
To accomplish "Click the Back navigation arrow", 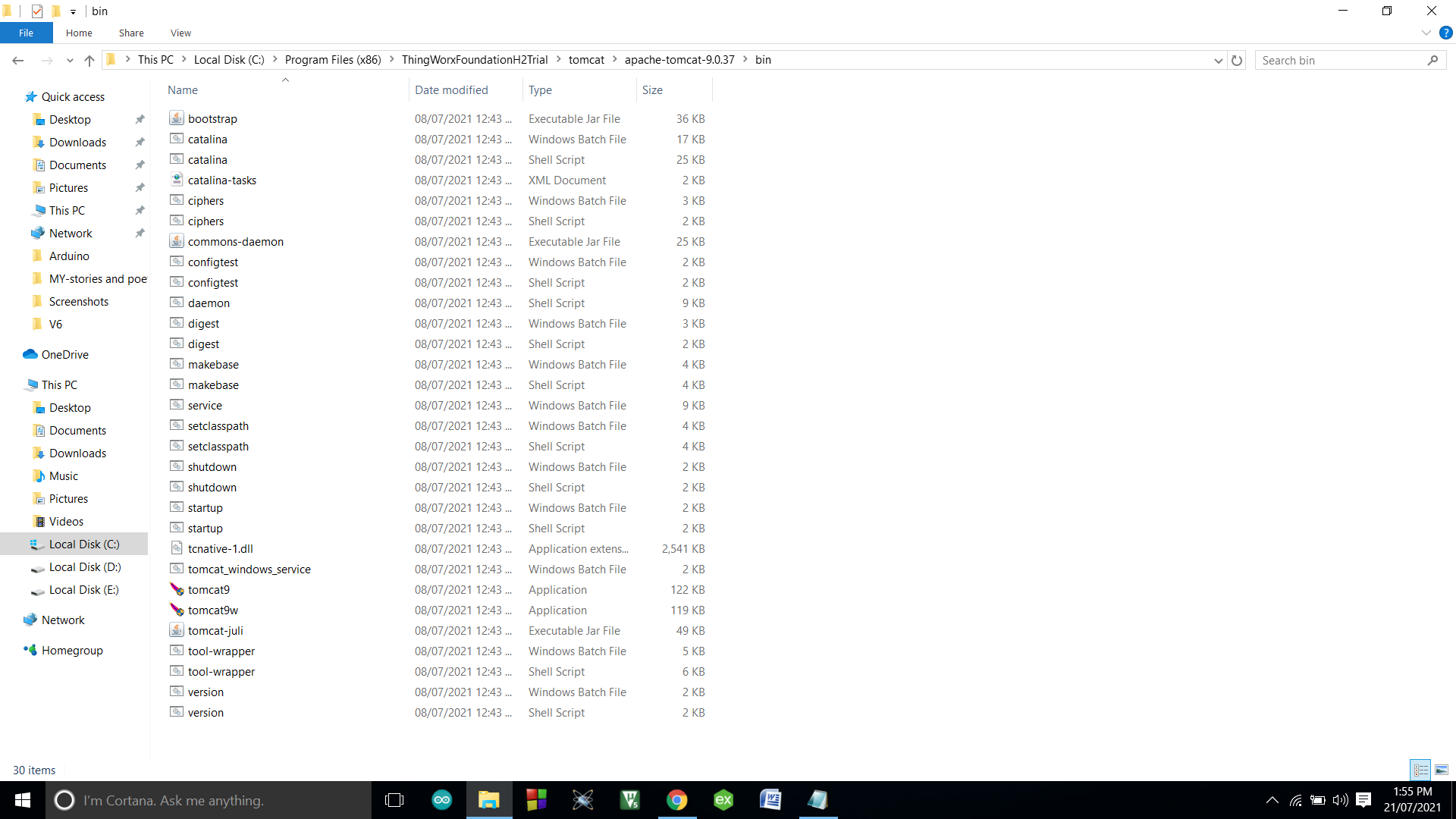I will tap(18, 61).
